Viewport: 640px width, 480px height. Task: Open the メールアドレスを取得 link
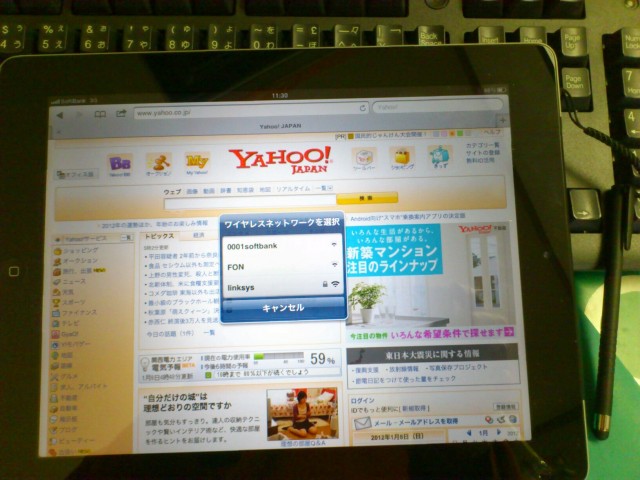[428, 421]
